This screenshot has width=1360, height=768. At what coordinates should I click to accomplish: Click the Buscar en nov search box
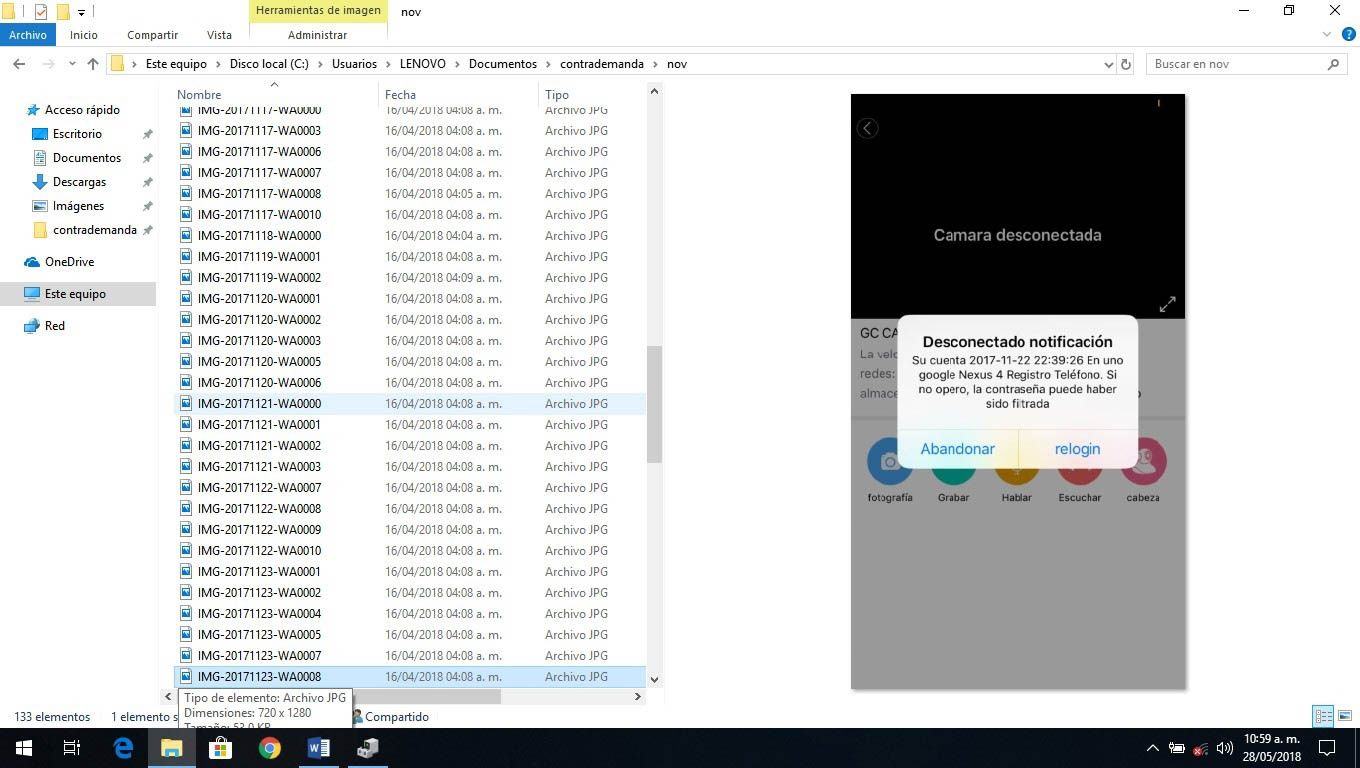pos(1236,64)
